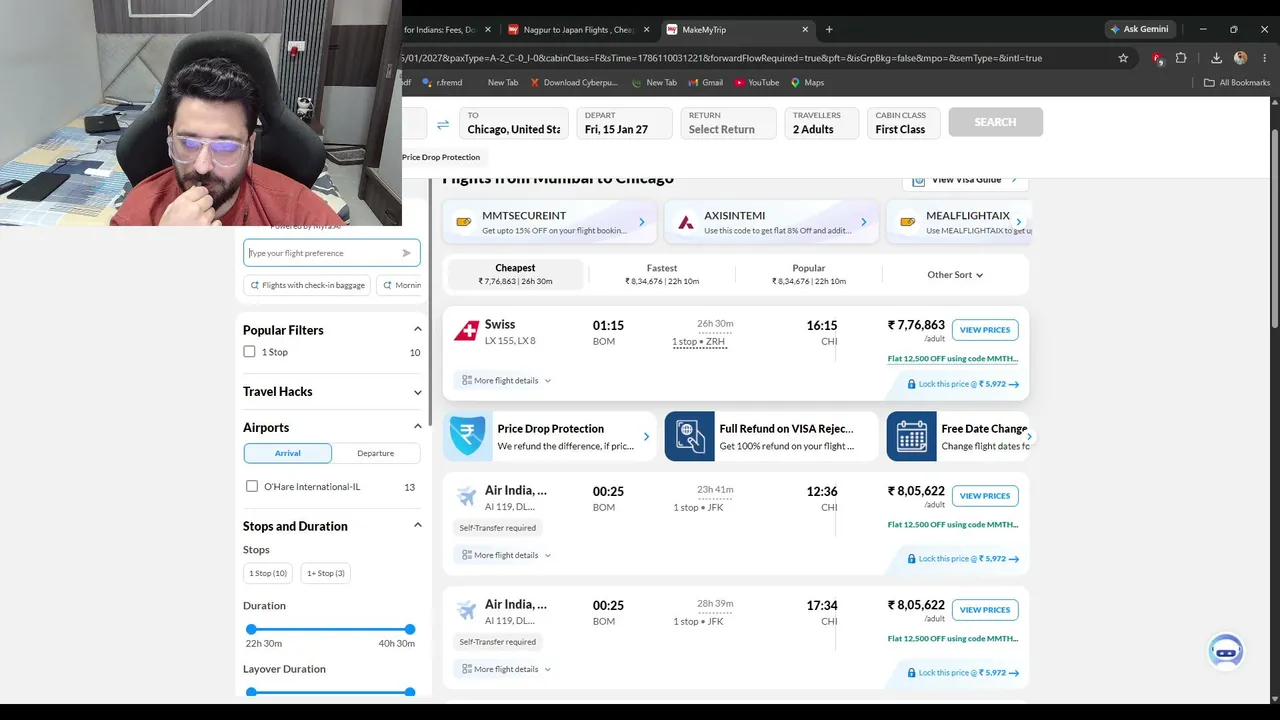Screen dimensions: 1280x720
Task: Click the Ask Gemini button
Action: coord(1139,29)
